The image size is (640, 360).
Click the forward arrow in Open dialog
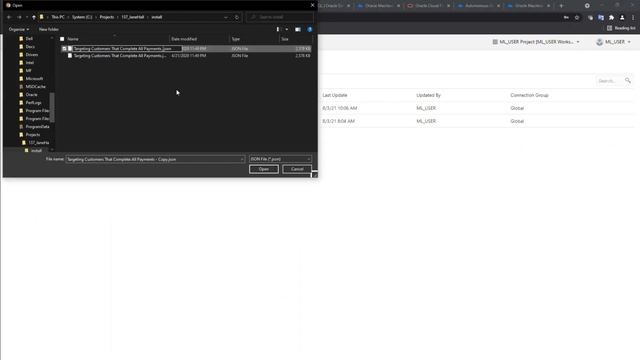19,17
